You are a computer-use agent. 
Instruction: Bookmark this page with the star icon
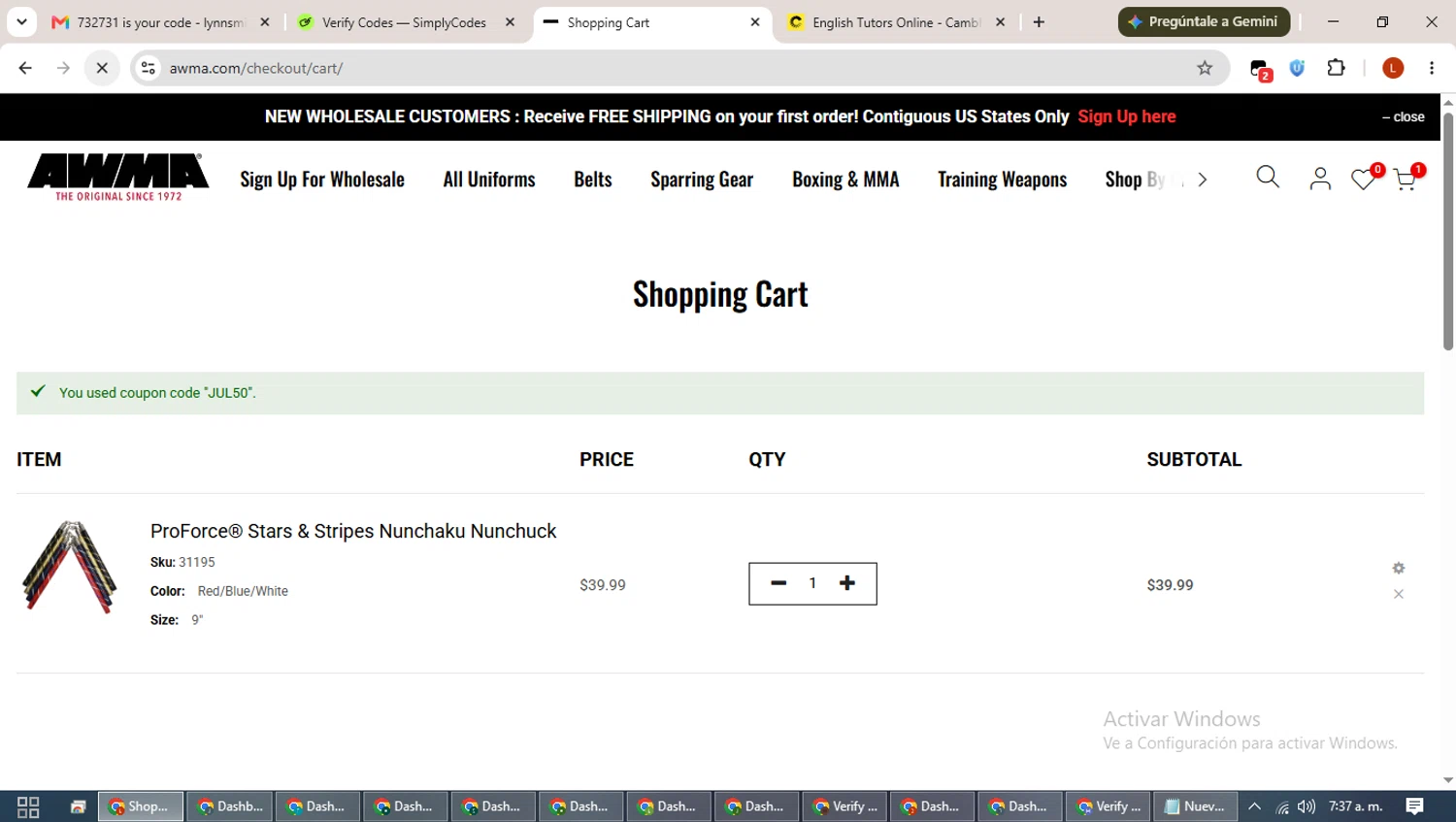[x=1205, y=68]
